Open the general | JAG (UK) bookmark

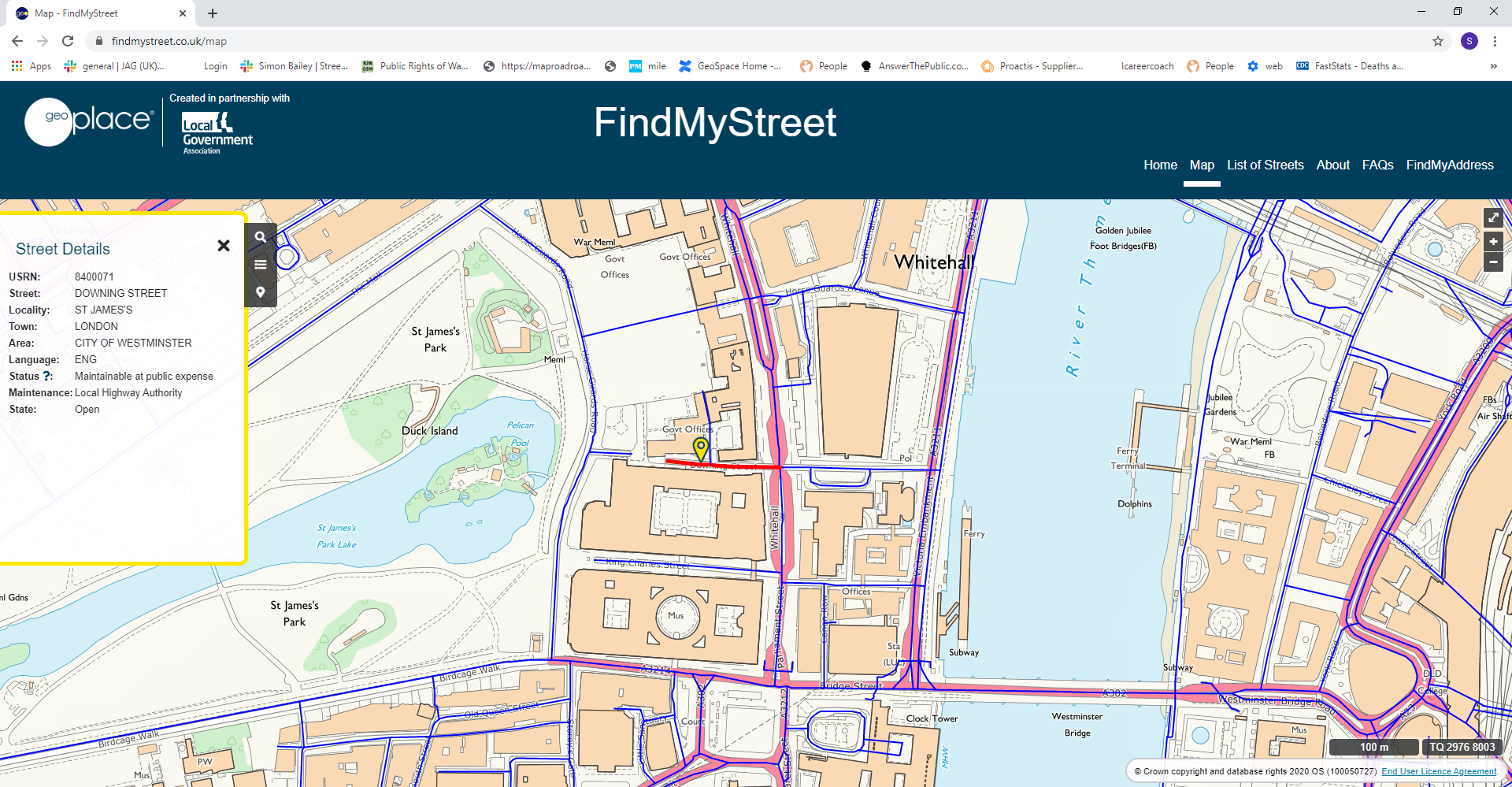pos(114,66)
